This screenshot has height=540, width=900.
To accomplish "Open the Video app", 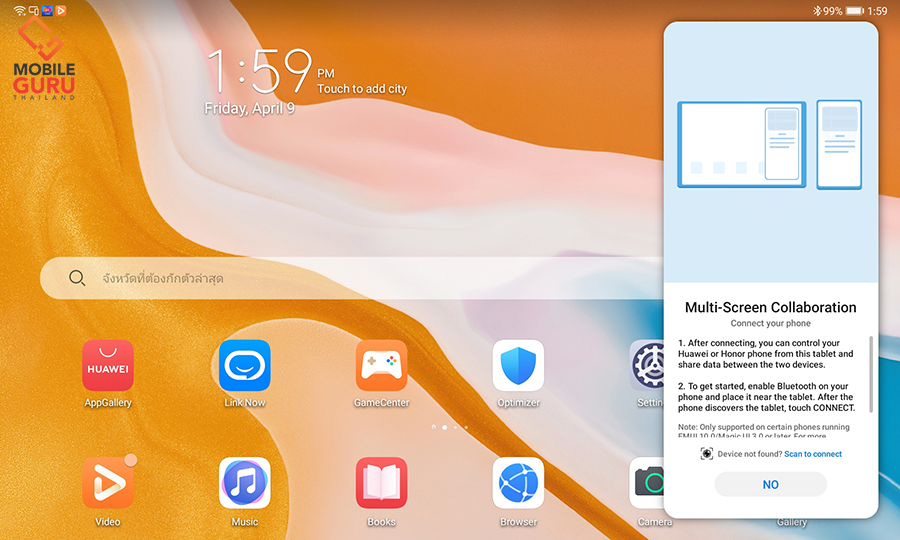I will 108,484.
